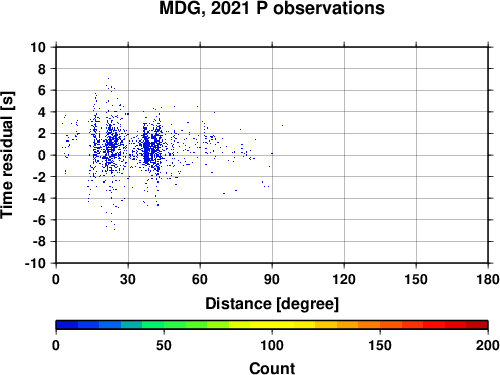
Task: Click the x-axis tick label '120'
Action: tap(344, 279)
